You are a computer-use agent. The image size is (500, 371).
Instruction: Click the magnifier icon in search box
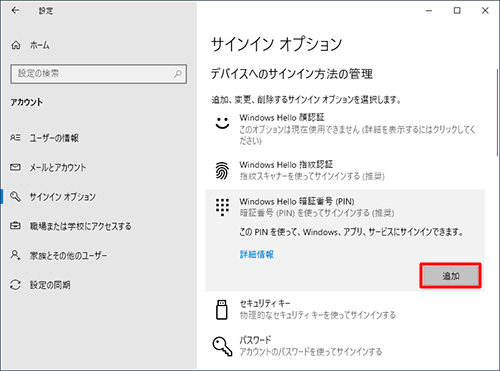[178, 74]
